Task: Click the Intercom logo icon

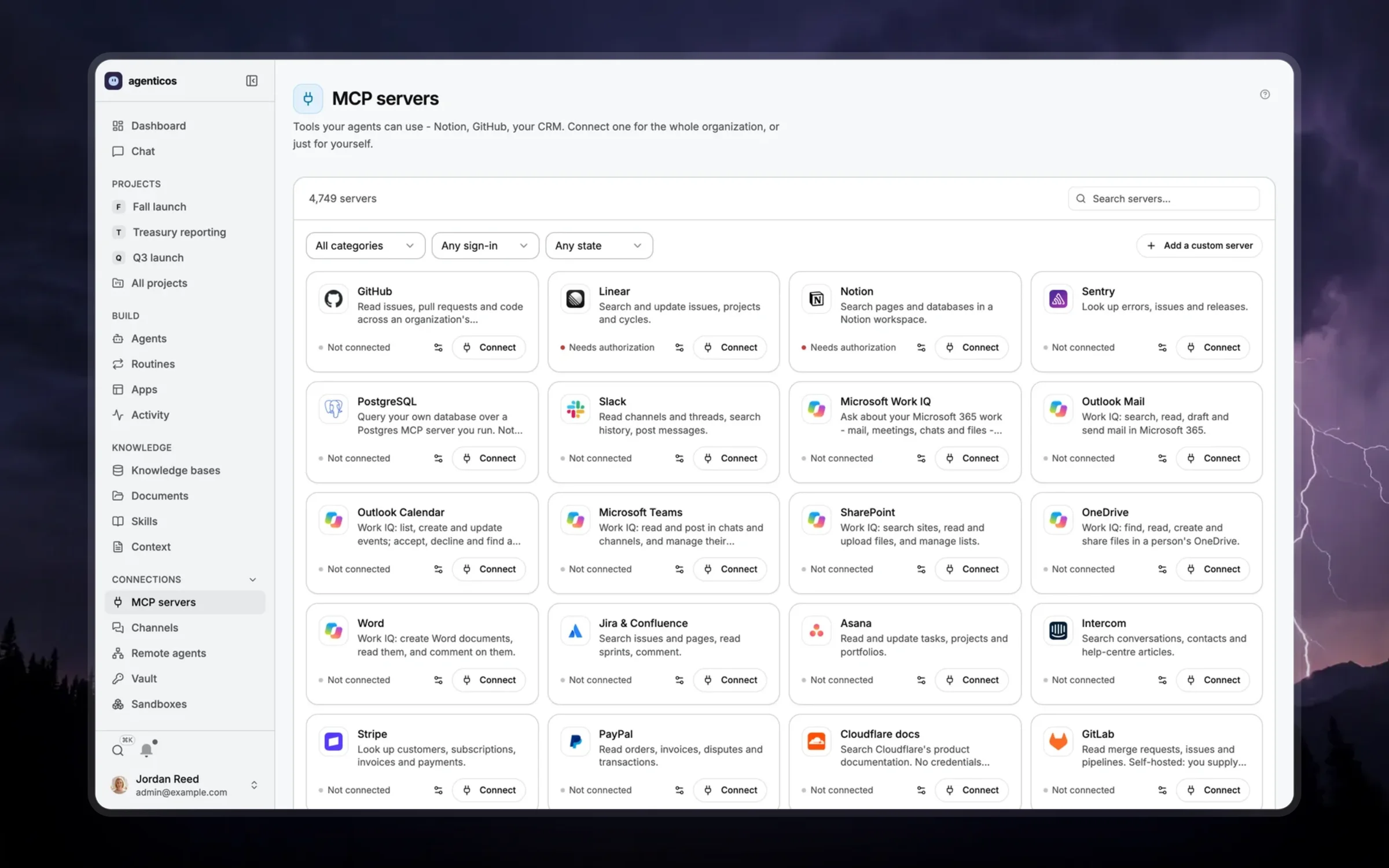Action: click(1058, 631)
